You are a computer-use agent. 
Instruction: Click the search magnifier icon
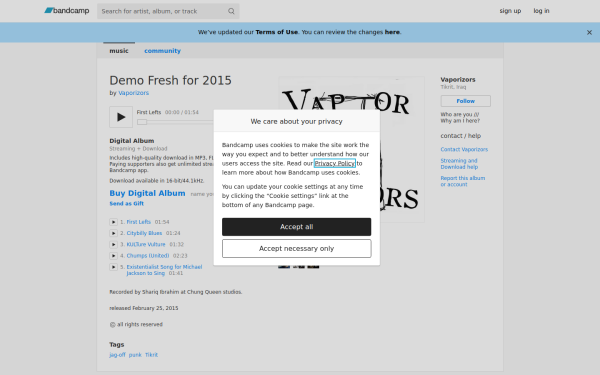(231, 11)
